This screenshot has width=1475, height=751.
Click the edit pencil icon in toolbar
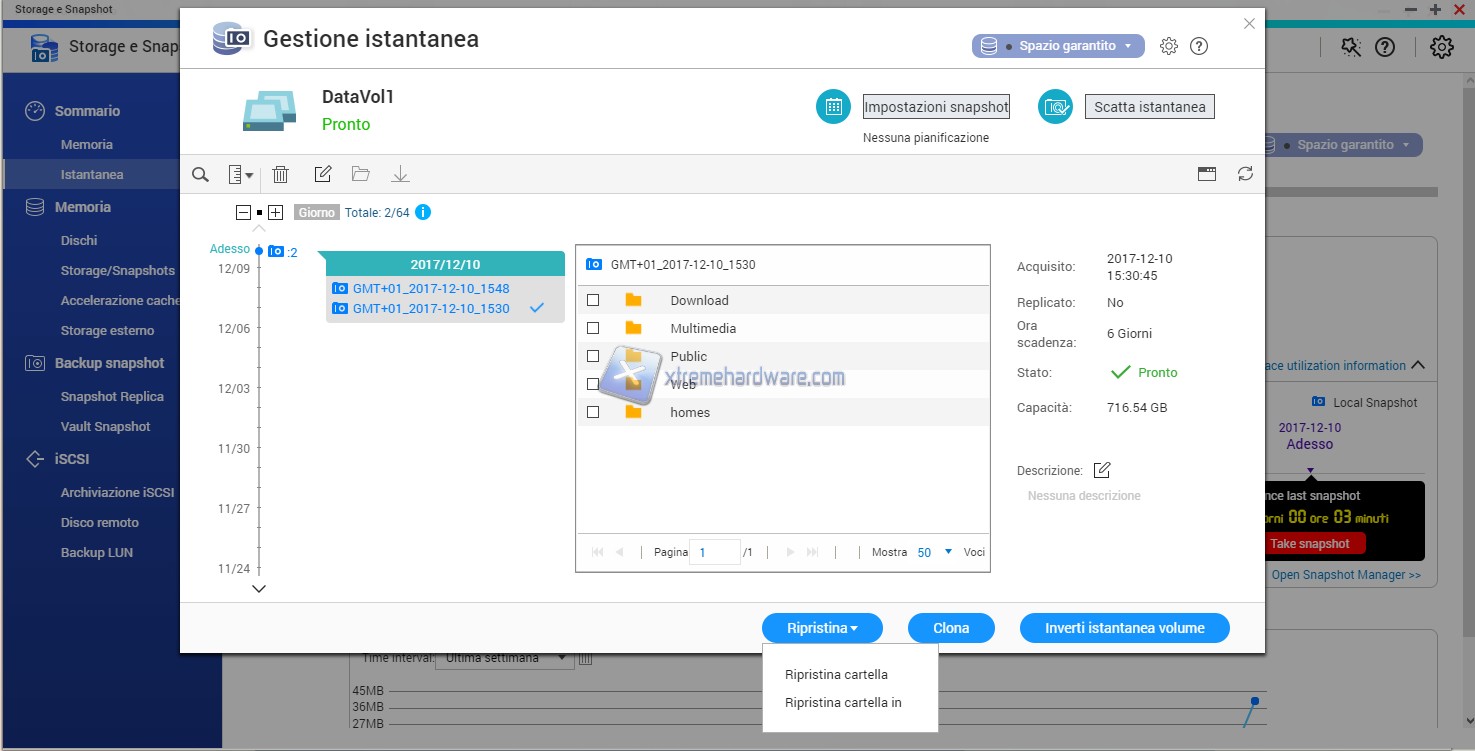click(322, 175)
